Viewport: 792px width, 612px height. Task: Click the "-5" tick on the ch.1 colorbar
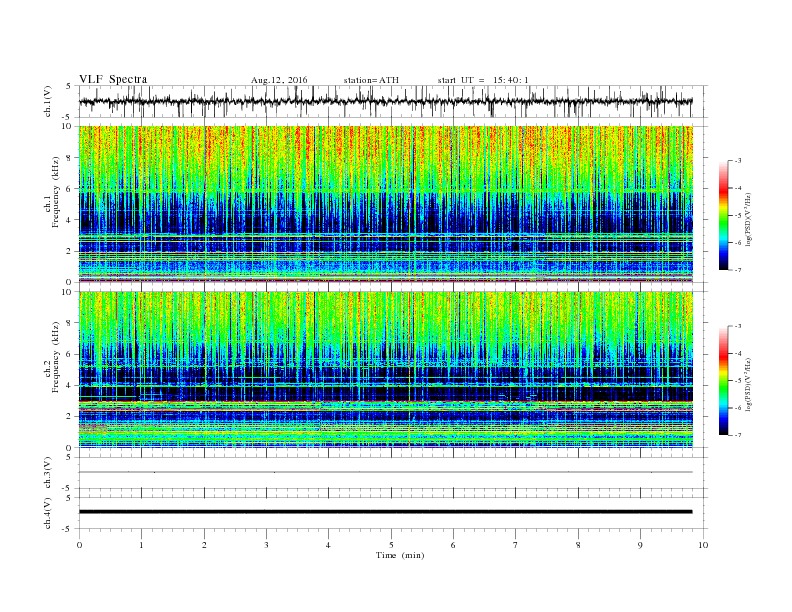738,215
